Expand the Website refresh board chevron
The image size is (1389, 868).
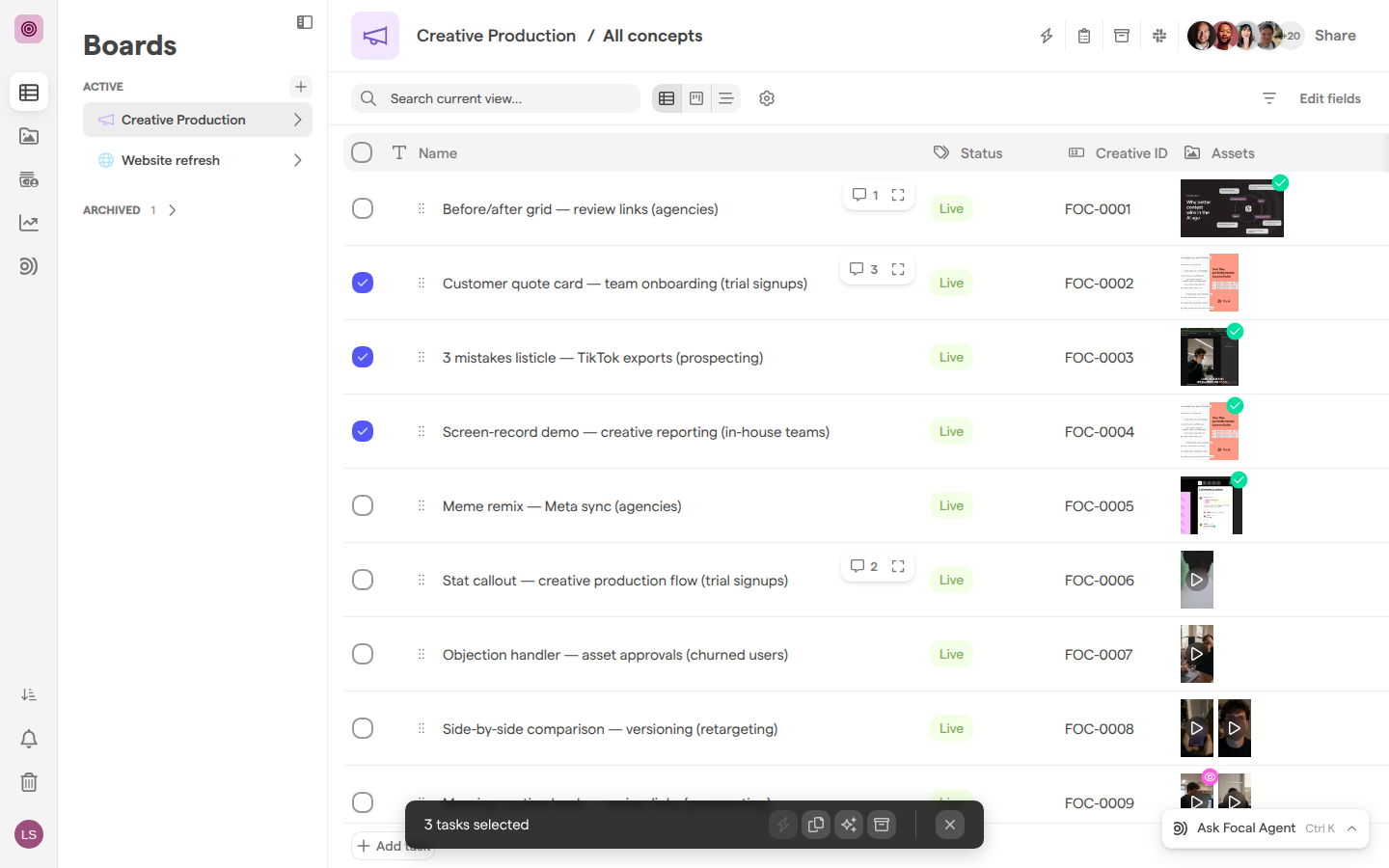tap(297, 160)
